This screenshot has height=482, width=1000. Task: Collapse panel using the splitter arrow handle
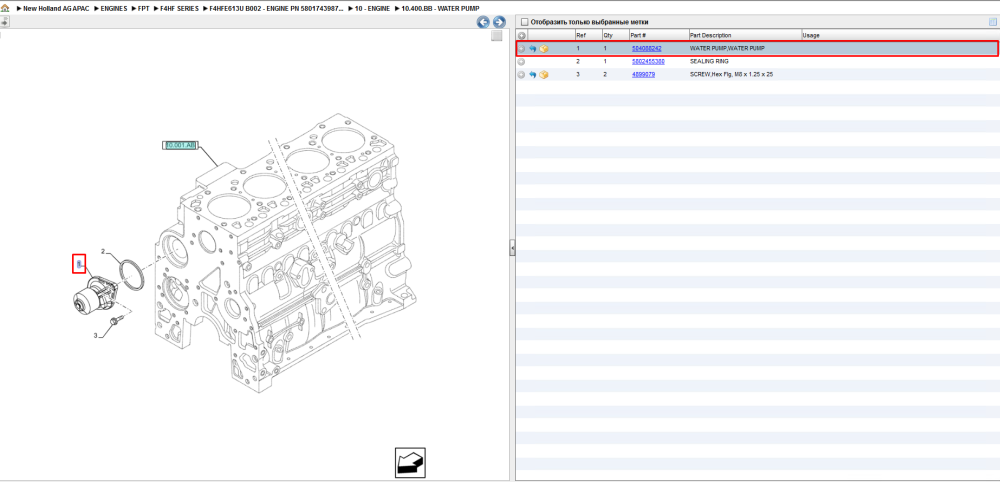(511, 247)
